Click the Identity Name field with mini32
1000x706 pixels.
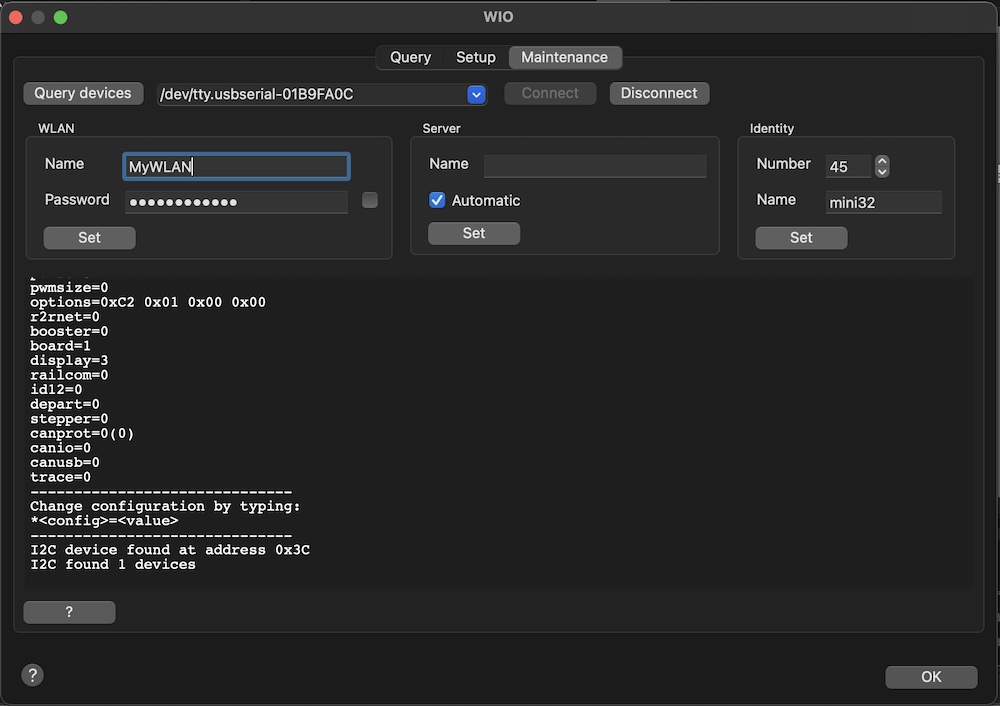tap(884, 202)
